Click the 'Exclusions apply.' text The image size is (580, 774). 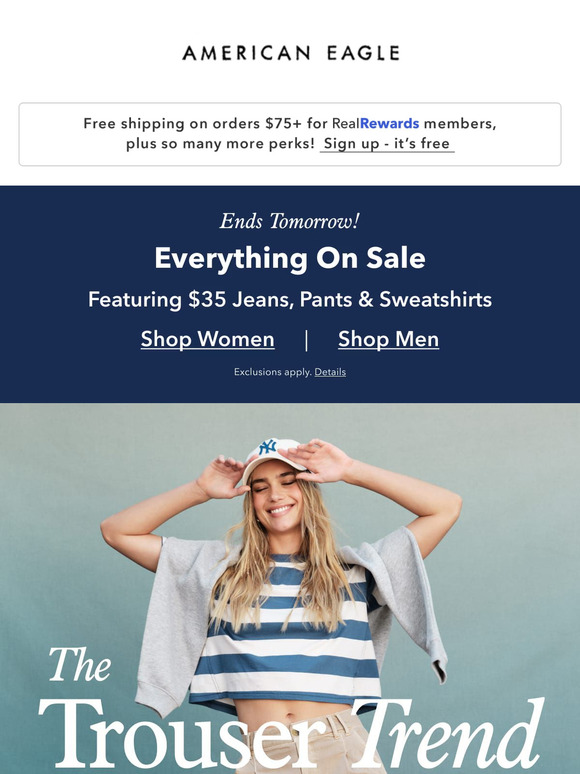click(x=273, y=372)
